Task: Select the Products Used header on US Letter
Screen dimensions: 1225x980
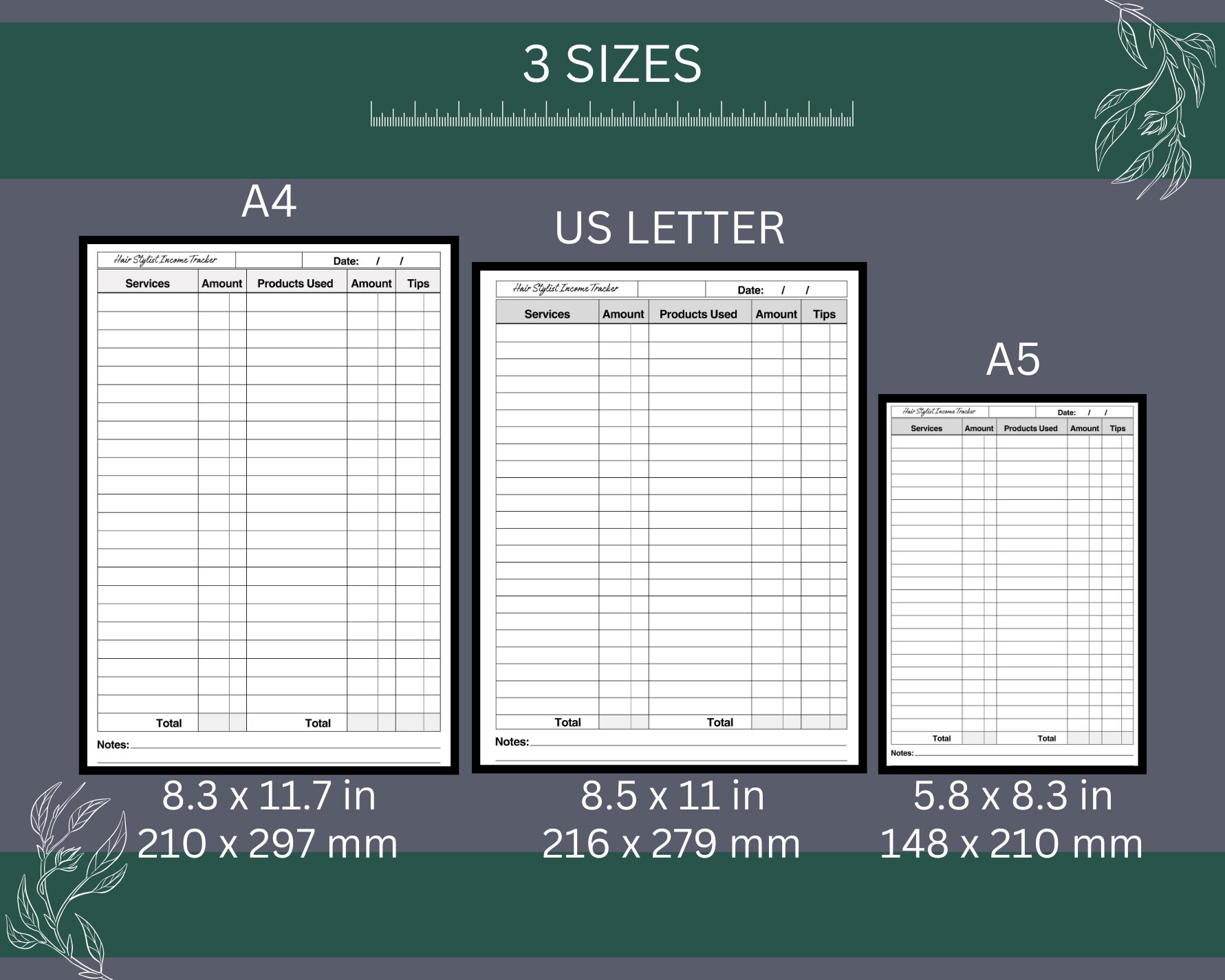Action: pyautogui.click(x=698, y=314)
